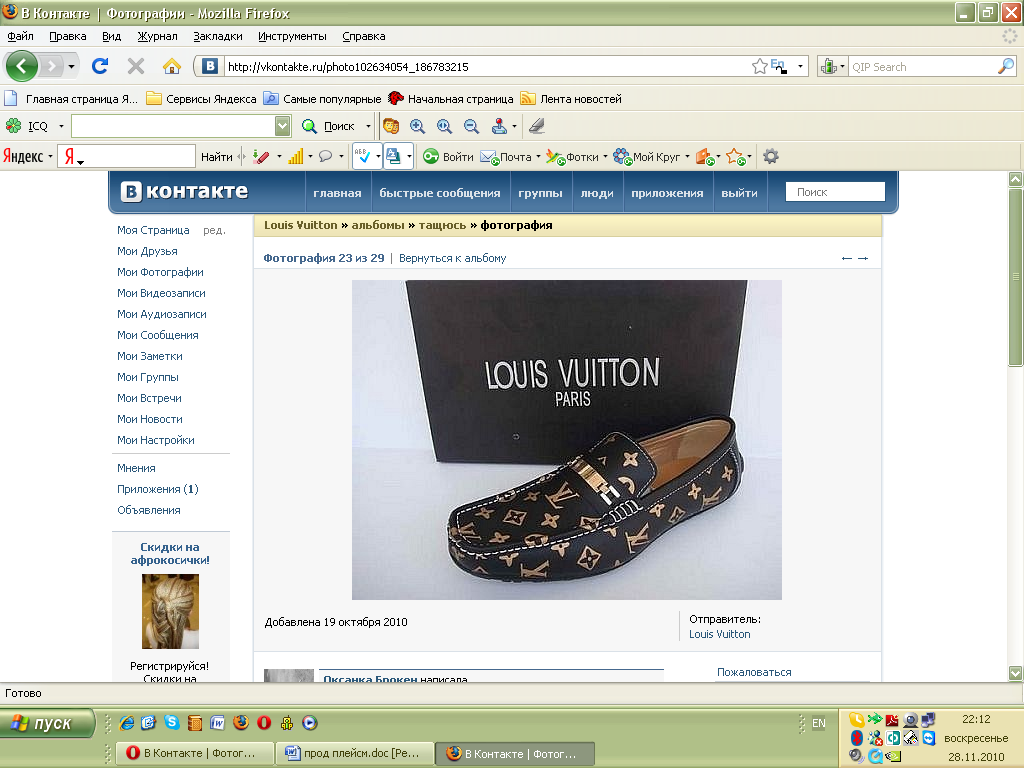Click the ICQ toolbar smiley faces icon
Viewport: 1024px width, 768px height.
click(391, 126)
